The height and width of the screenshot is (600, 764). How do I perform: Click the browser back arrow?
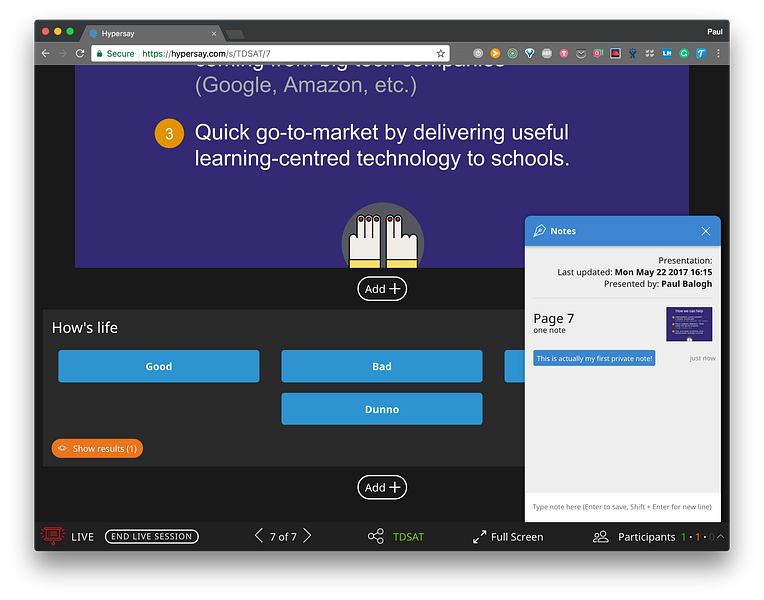click(x=45, y=54)
